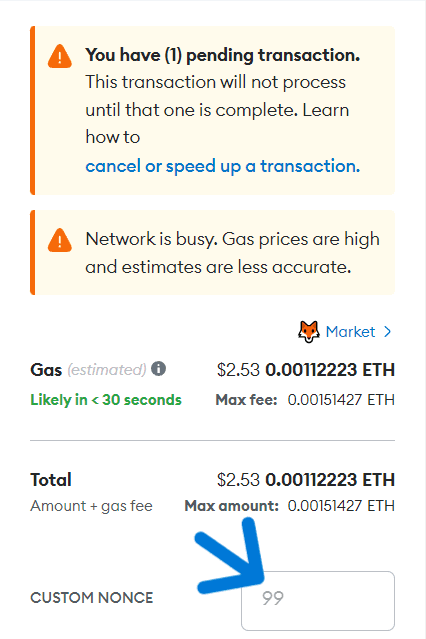Image resolution: width=426 pixels, height=639 pixels.
Task: Click the Max amount 0.00151427 ETH value
Action: [x=341, y=506]
